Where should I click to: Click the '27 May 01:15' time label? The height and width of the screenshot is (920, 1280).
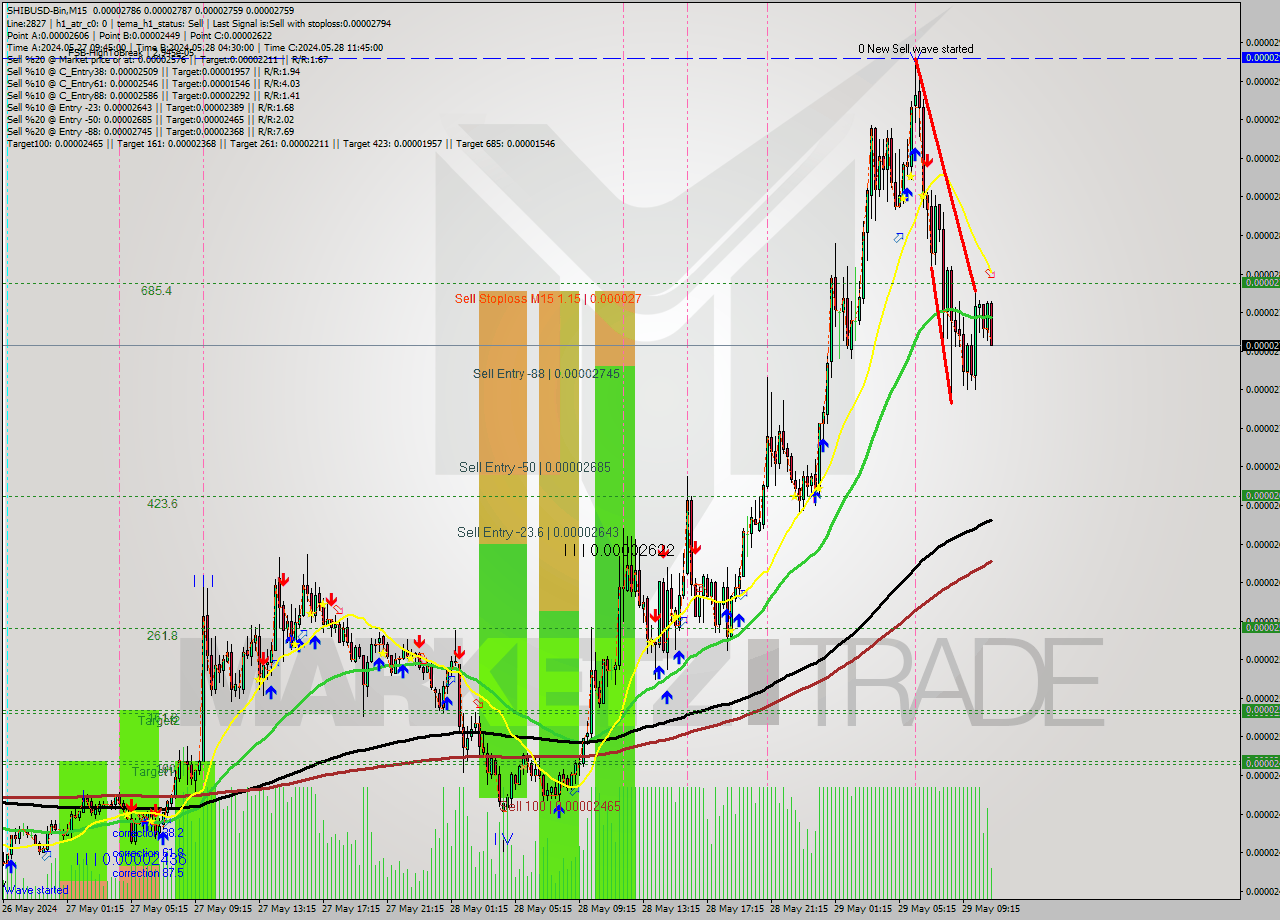click(94, 909)
